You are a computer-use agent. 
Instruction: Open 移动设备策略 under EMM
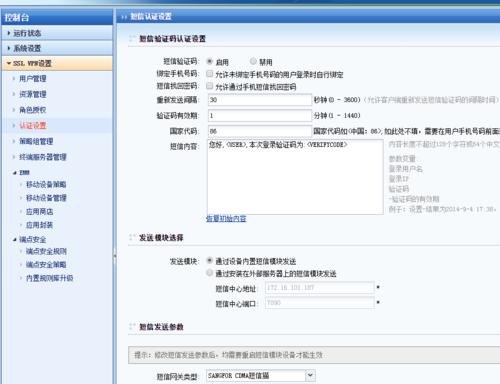pos(46,185)
